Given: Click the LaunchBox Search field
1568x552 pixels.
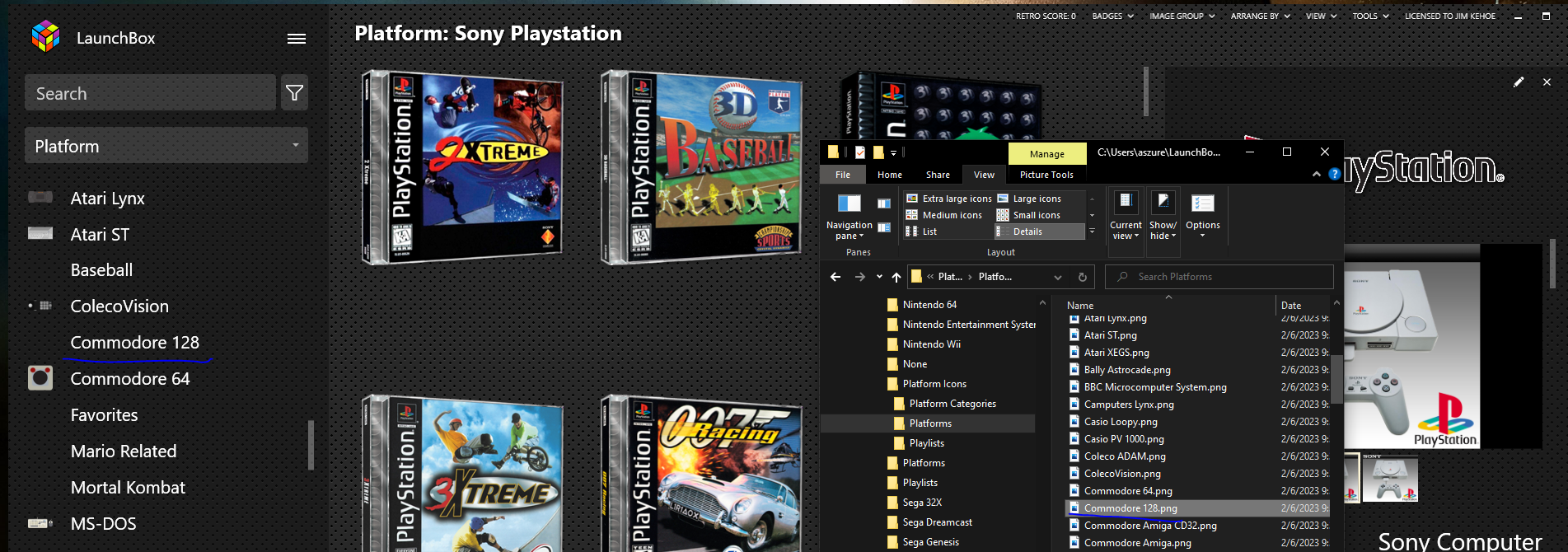Looking at the screenshot, I should [x=150, y=93].
